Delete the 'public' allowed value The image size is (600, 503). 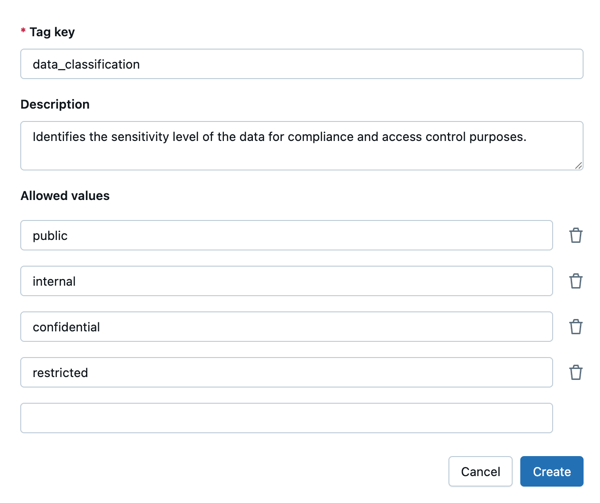tap(576, 235)
